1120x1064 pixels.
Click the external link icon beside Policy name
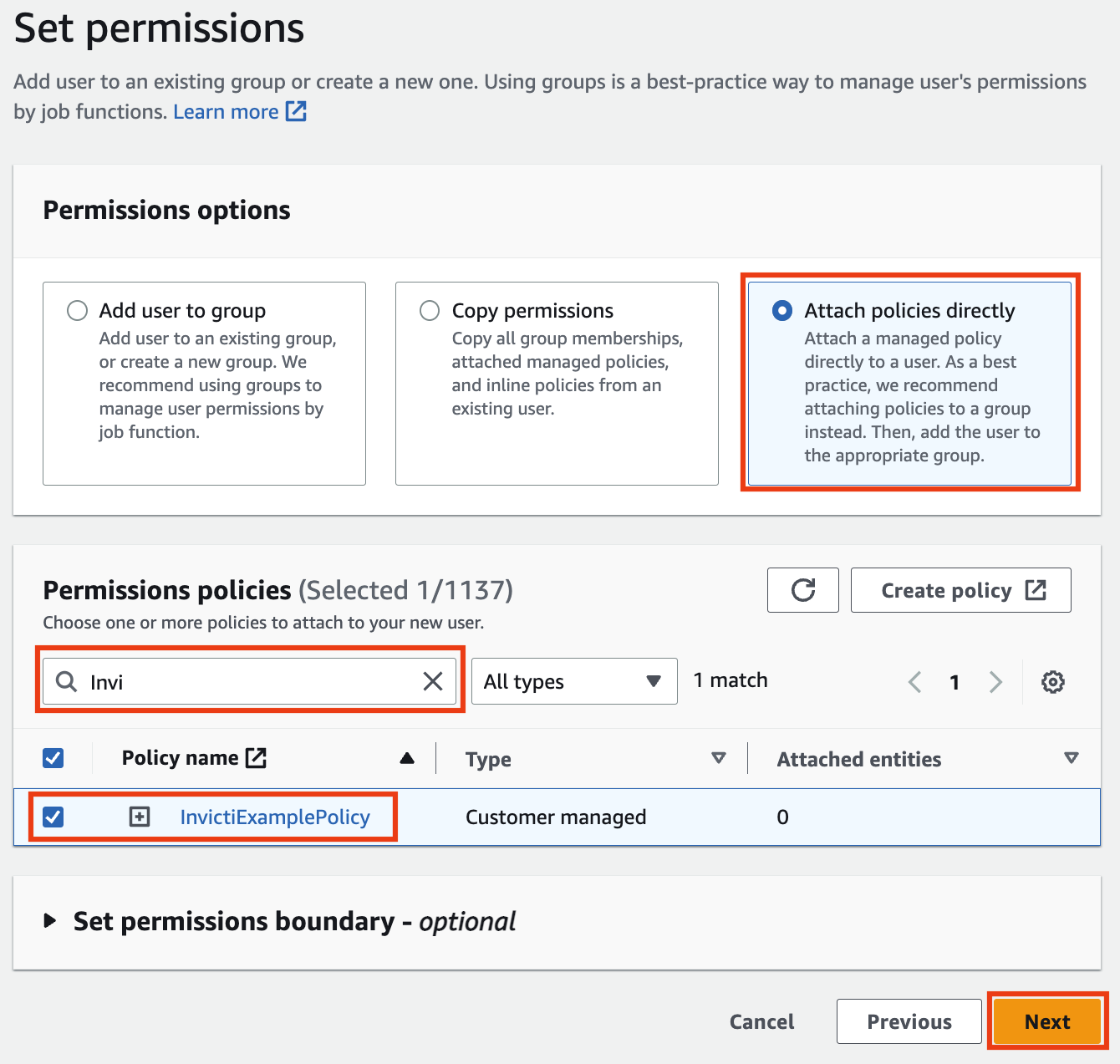(257, 757)
